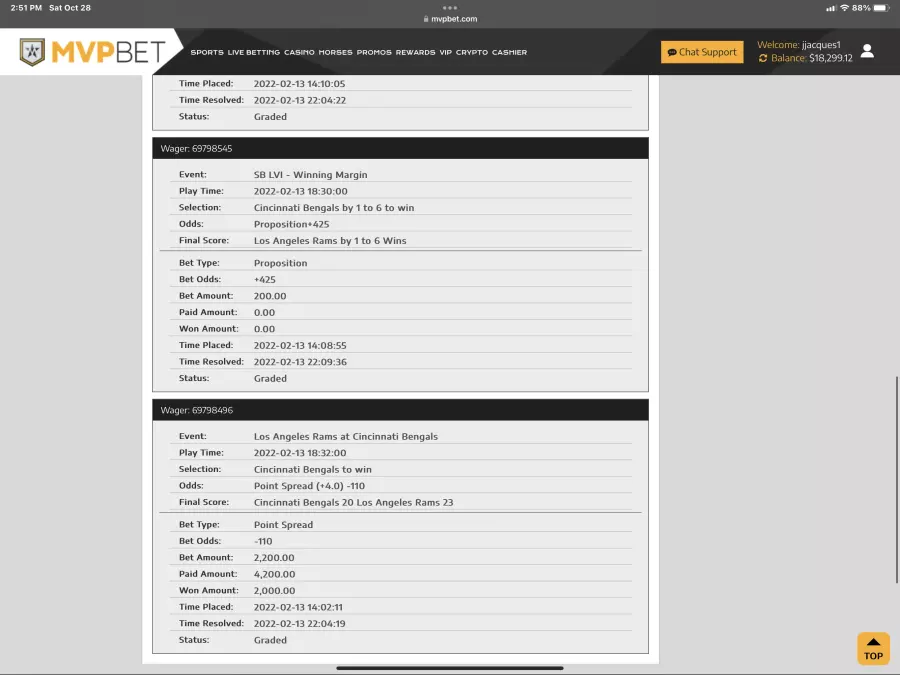Tap the cellular signal bars icon
900x675 pixels.
click(831, 8)
